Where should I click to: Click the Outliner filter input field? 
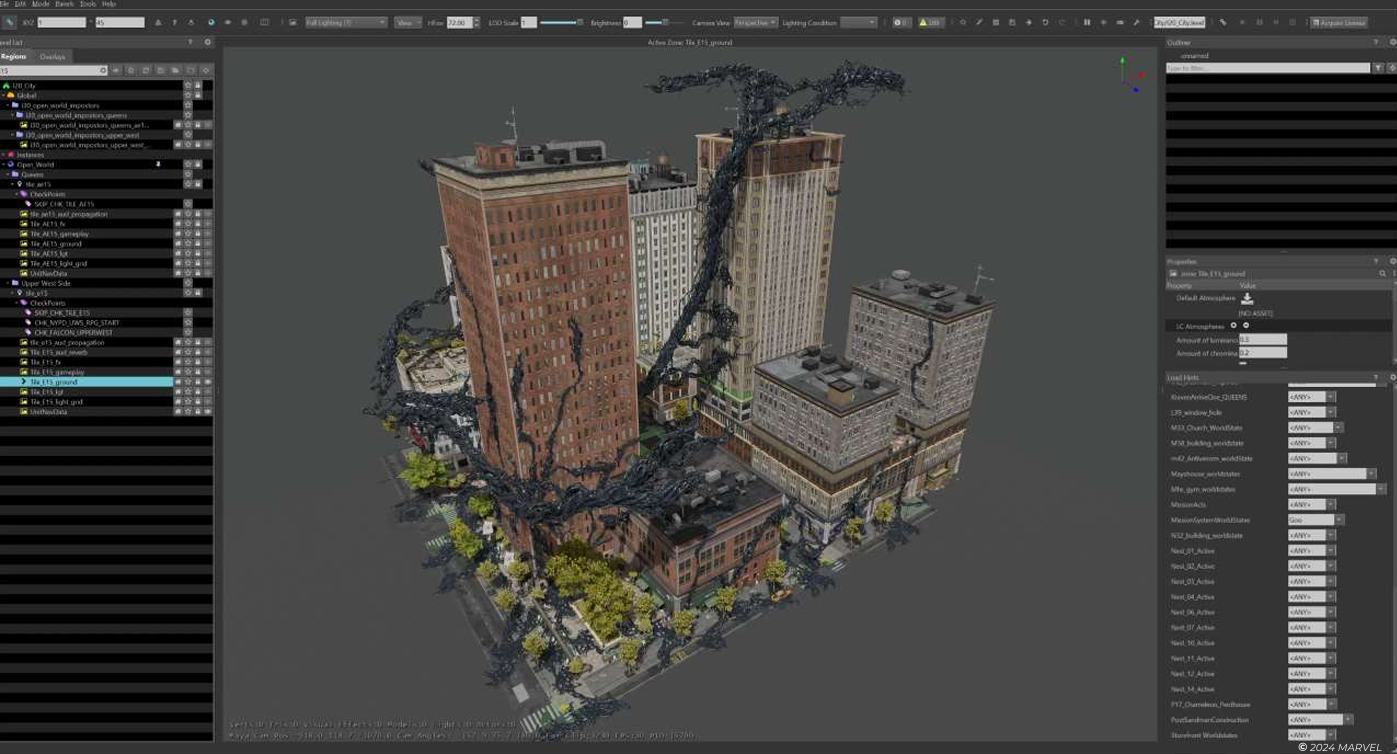[x=1267, y=68]
